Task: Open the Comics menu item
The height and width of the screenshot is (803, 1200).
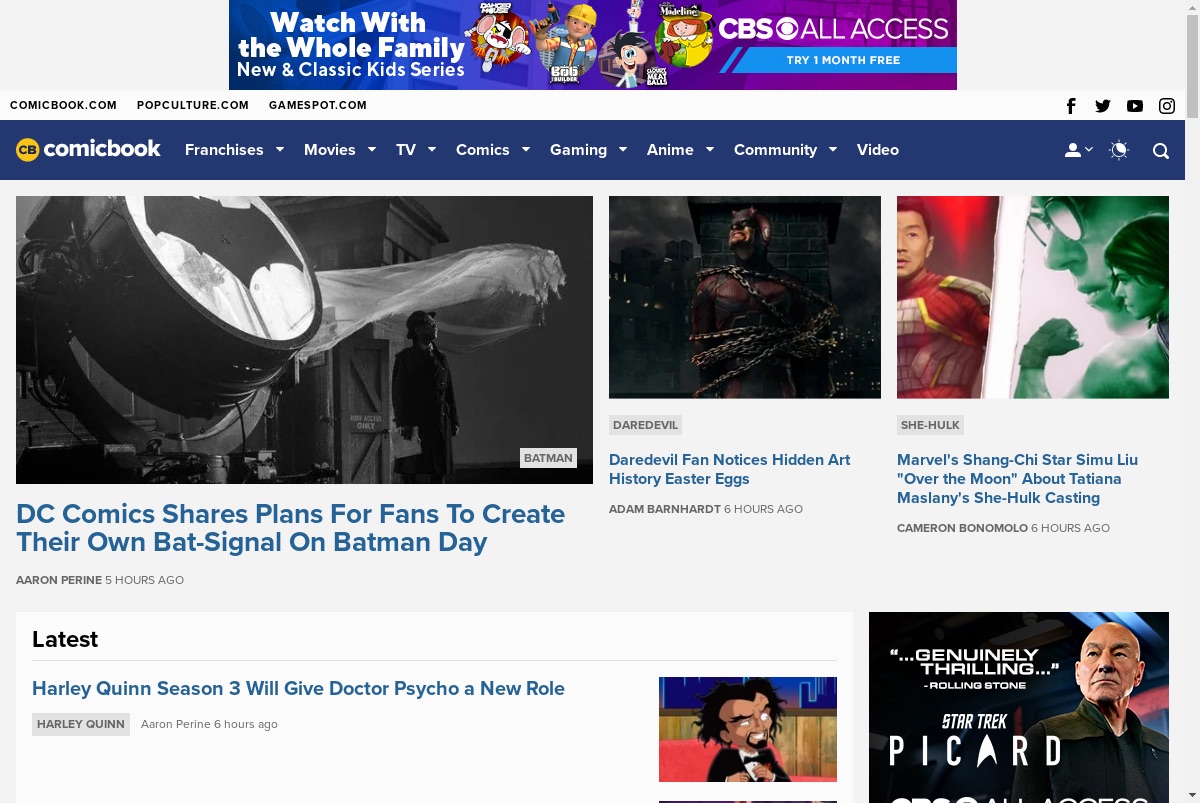Action: coord(483,150)
